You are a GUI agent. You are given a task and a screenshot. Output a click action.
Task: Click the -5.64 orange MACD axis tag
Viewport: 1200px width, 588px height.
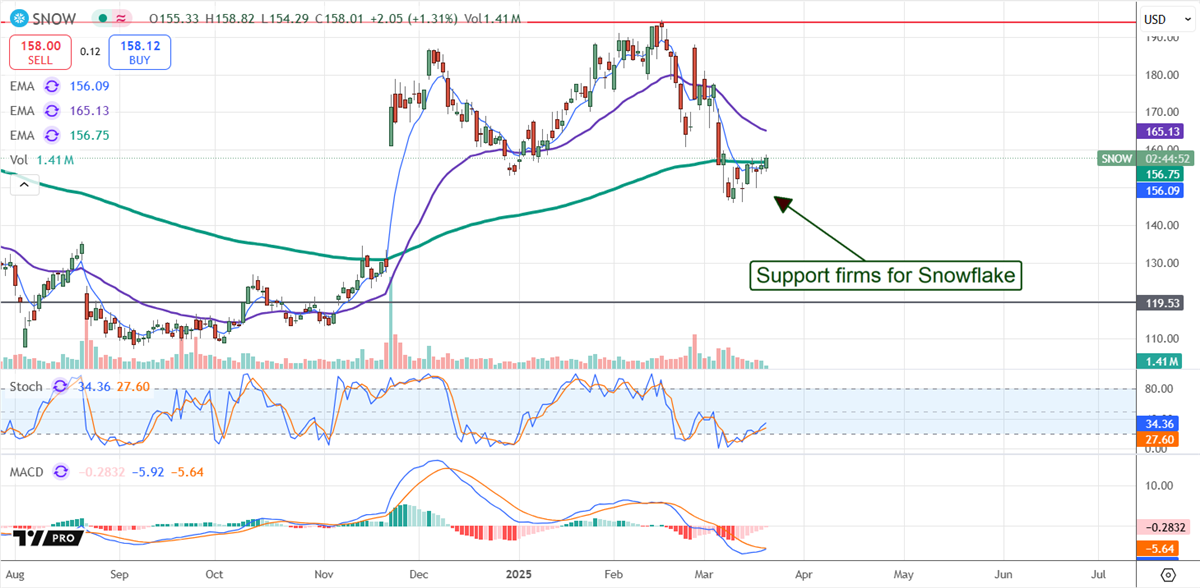coord(1157,548)
